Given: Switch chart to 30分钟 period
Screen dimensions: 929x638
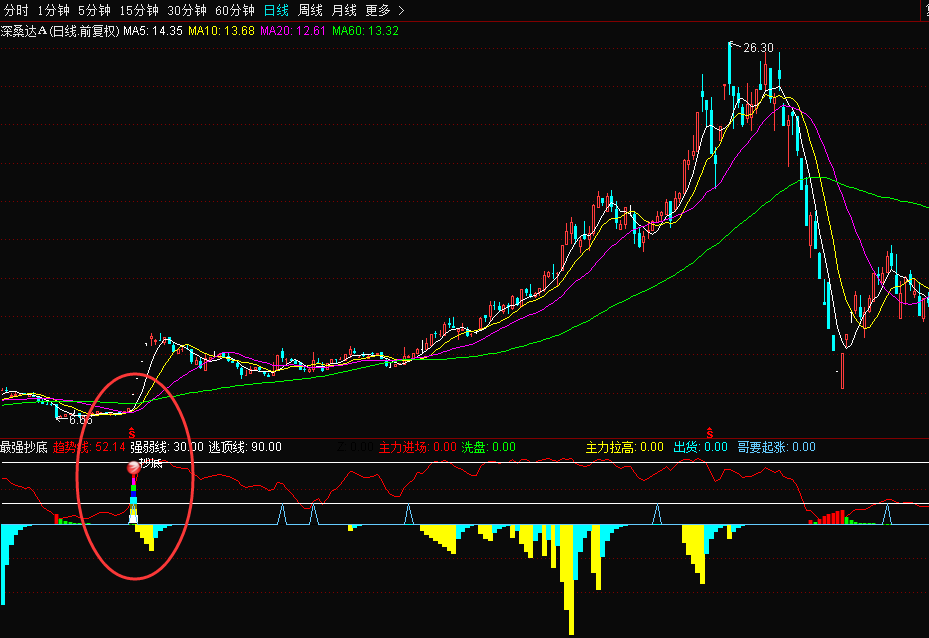Looking at the screenshot, I should click(x=186, y=11).
